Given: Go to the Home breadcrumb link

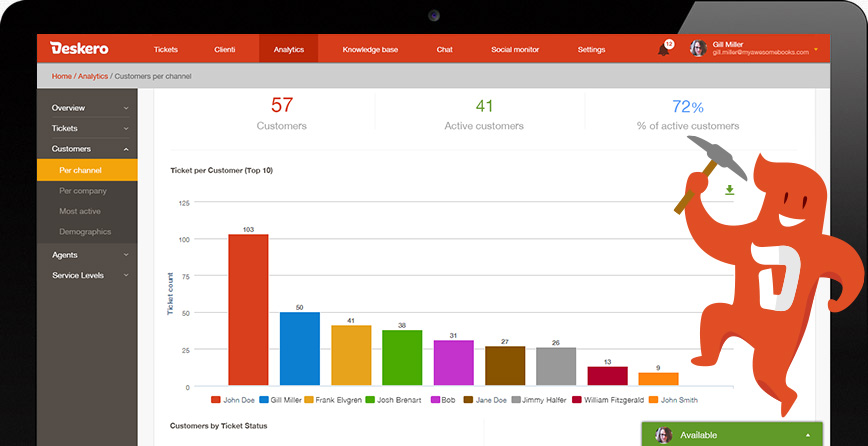Looking at the screenshot, I should tap(61, 76).
